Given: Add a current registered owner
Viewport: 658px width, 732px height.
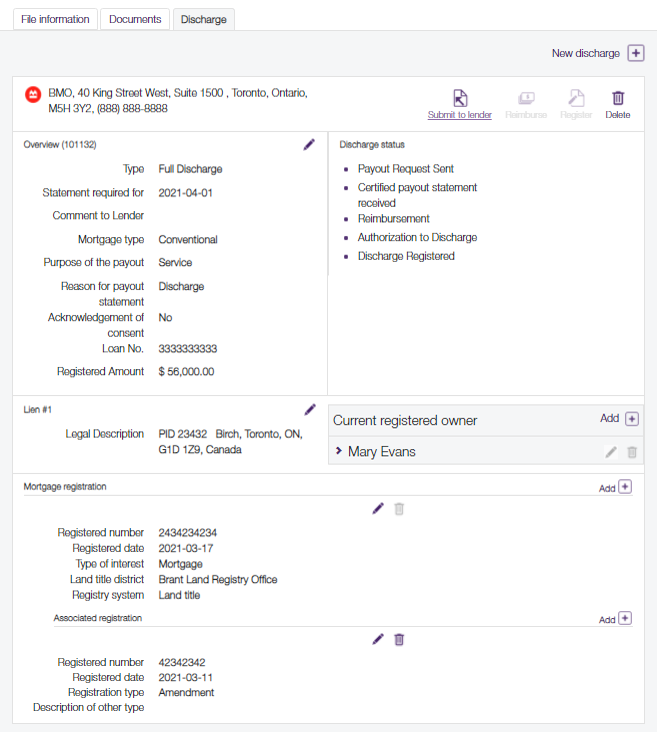Looking at the screenshot, I should click(x=630, y=419).
